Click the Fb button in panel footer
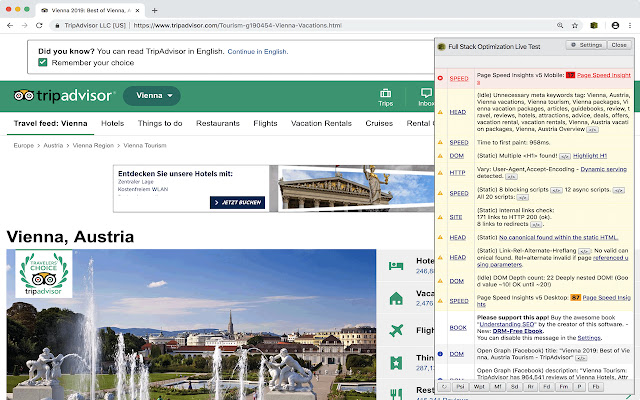This screenshot has width=640, height=400. 596,387
